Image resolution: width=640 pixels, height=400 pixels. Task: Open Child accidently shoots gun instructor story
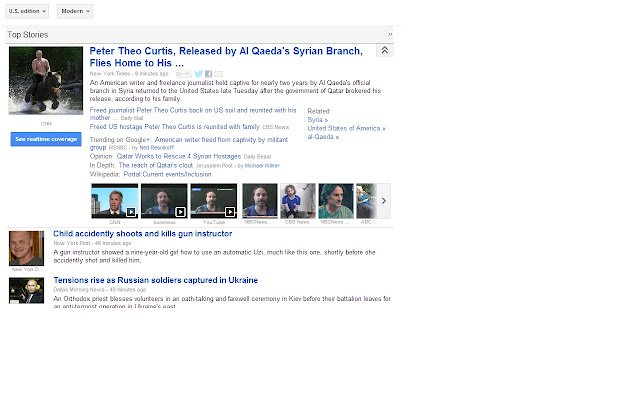[x=142, y=234]
